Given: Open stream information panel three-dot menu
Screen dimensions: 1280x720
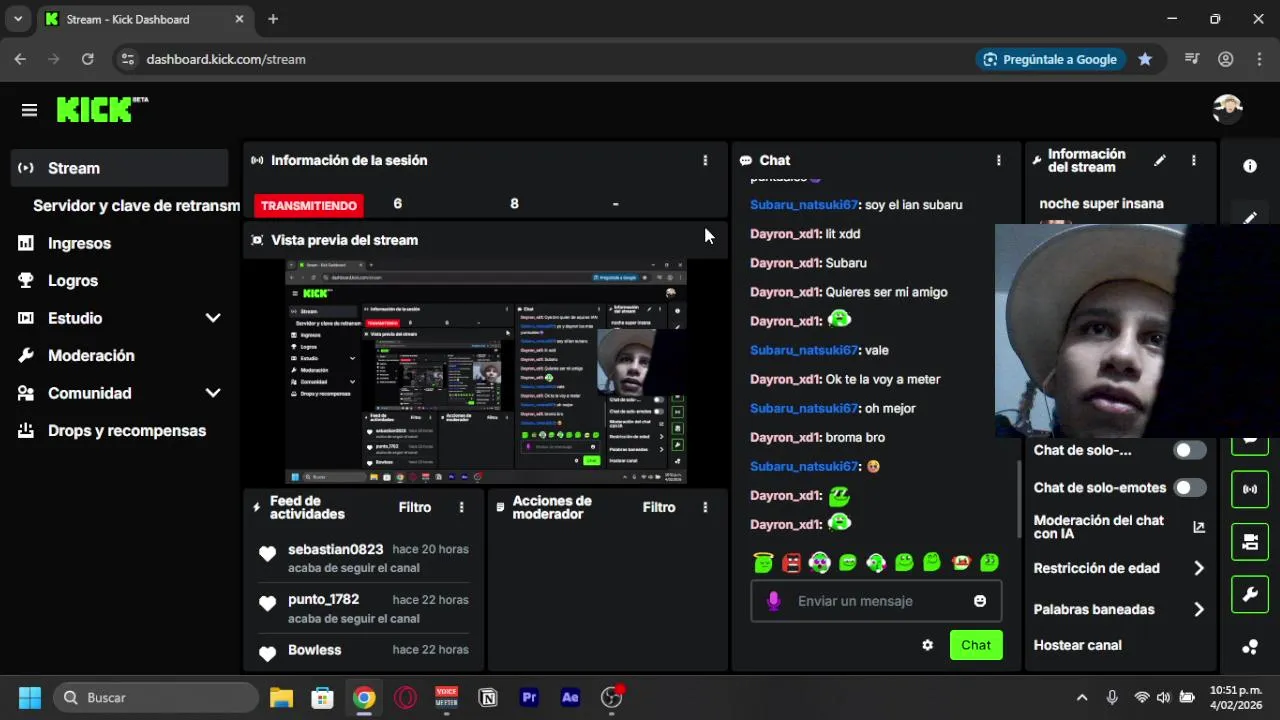Looking at the screenshot, I should point(1193,160).
